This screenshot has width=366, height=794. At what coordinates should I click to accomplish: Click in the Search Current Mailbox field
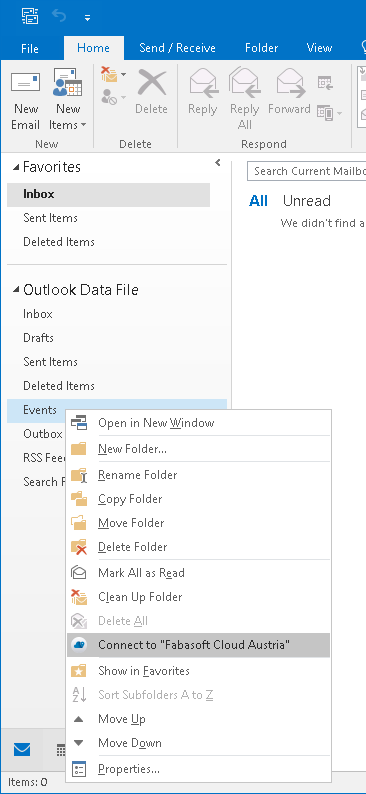pyautogui.click(x=307, y=171)
